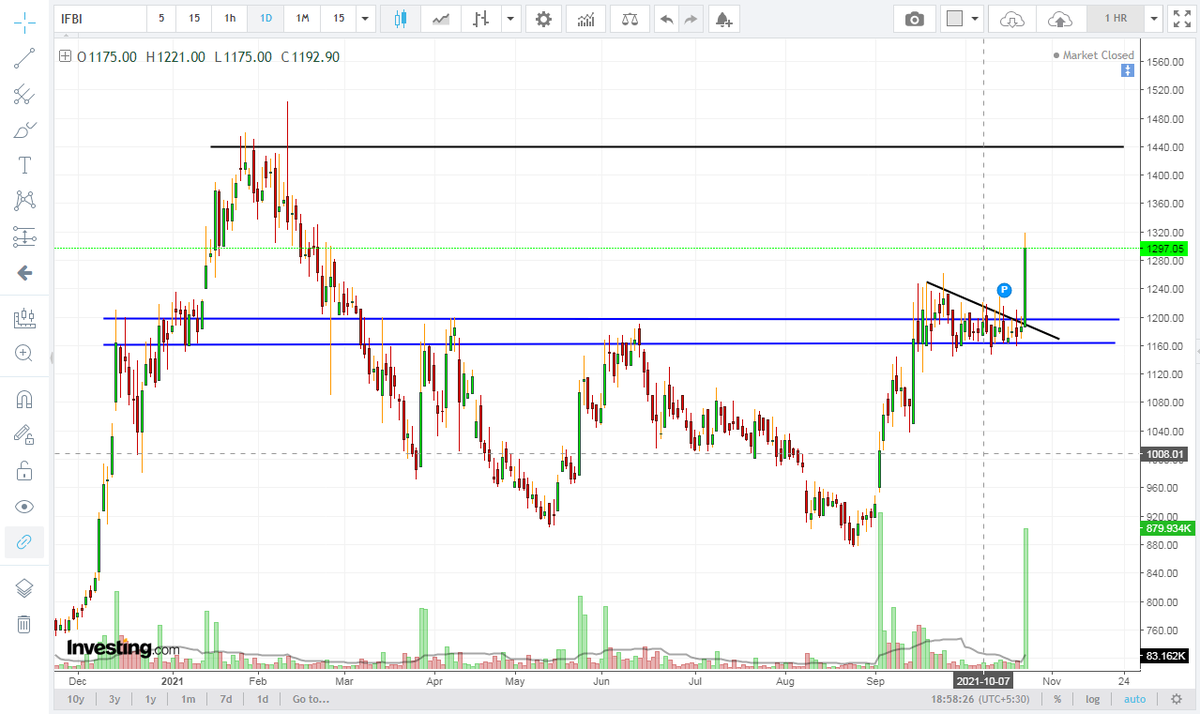Select the 10y range
The image size is (1200, 714).
(76, 699)
